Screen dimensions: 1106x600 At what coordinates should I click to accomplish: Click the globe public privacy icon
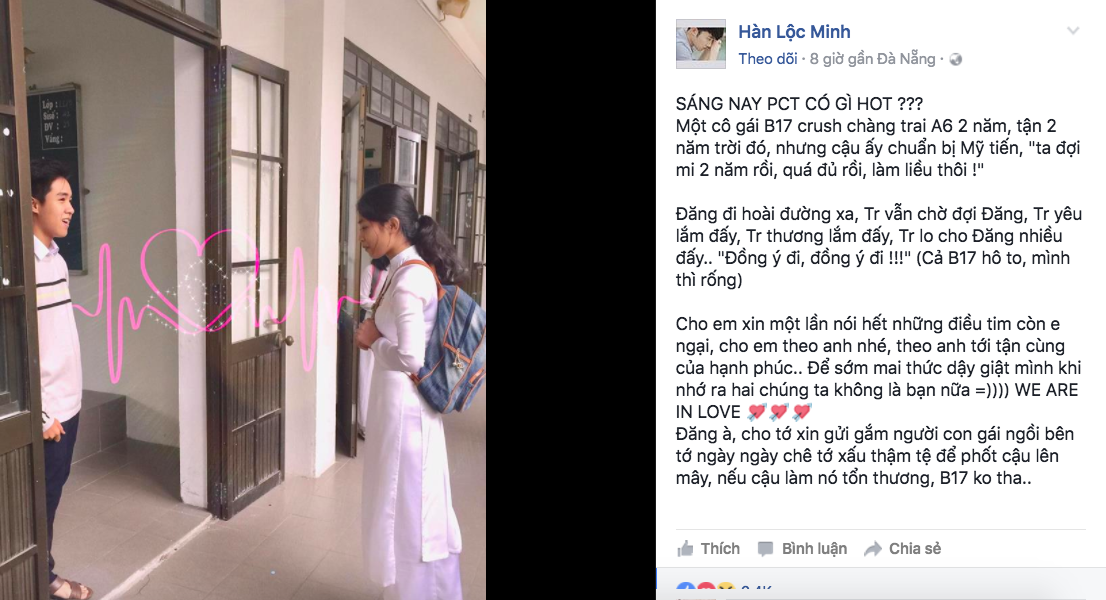pyautogui.click(x=956, y=59)
